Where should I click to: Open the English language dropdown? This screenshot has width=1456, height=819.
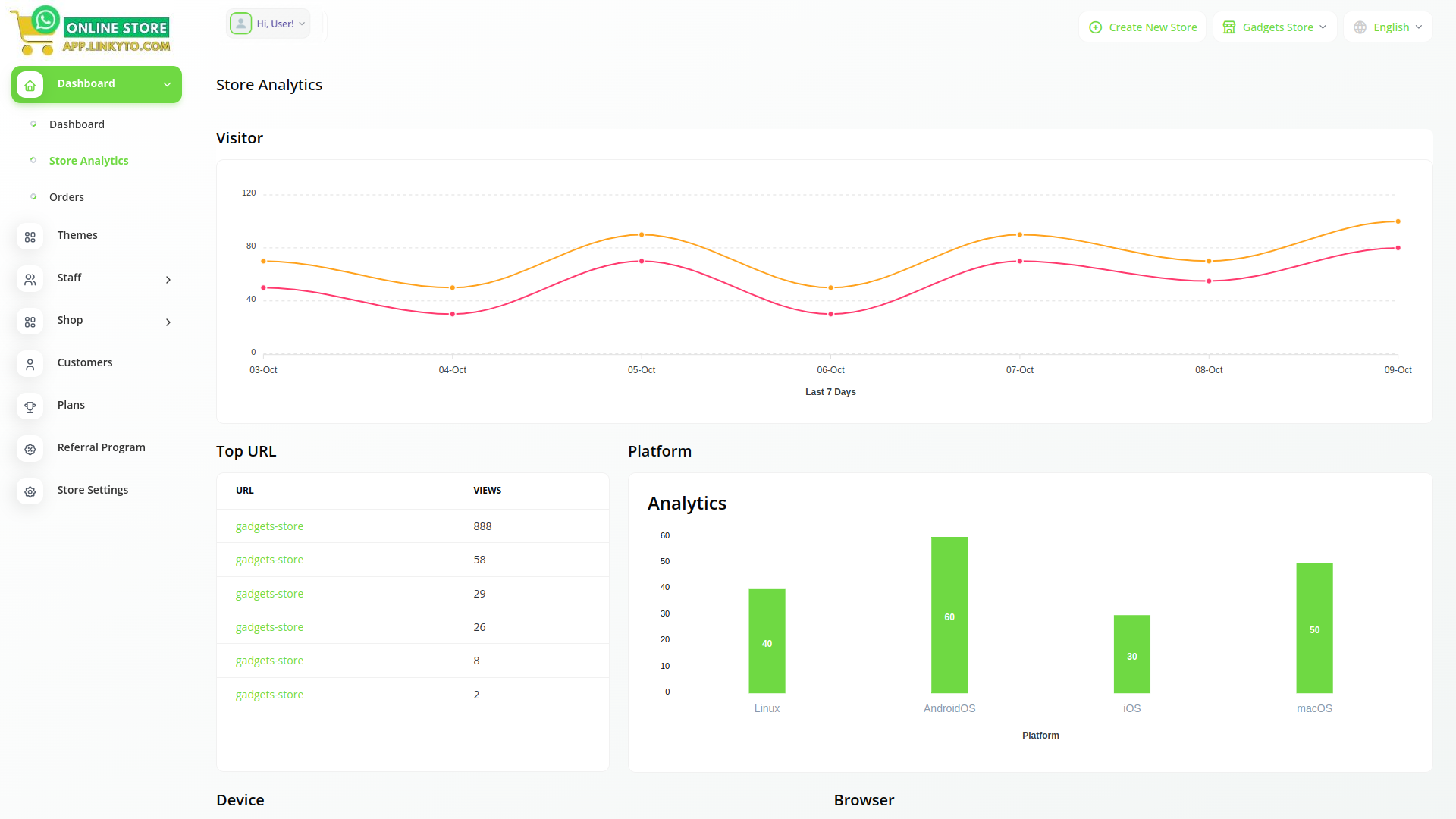pyautogui.click(x=1388, y=27)
